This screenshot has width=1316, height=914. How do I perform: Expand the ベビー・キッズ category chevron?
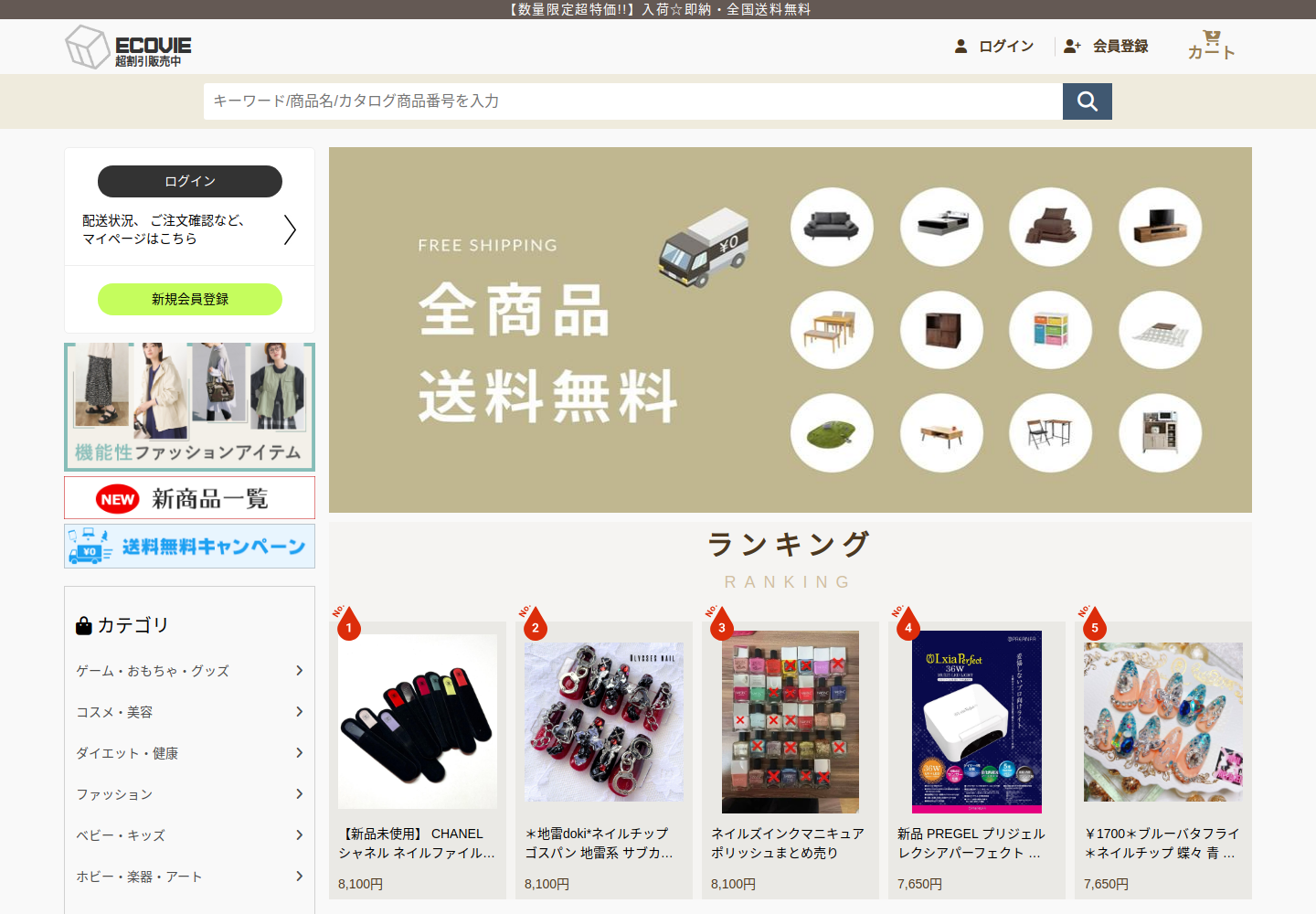[x=299, y=835]
